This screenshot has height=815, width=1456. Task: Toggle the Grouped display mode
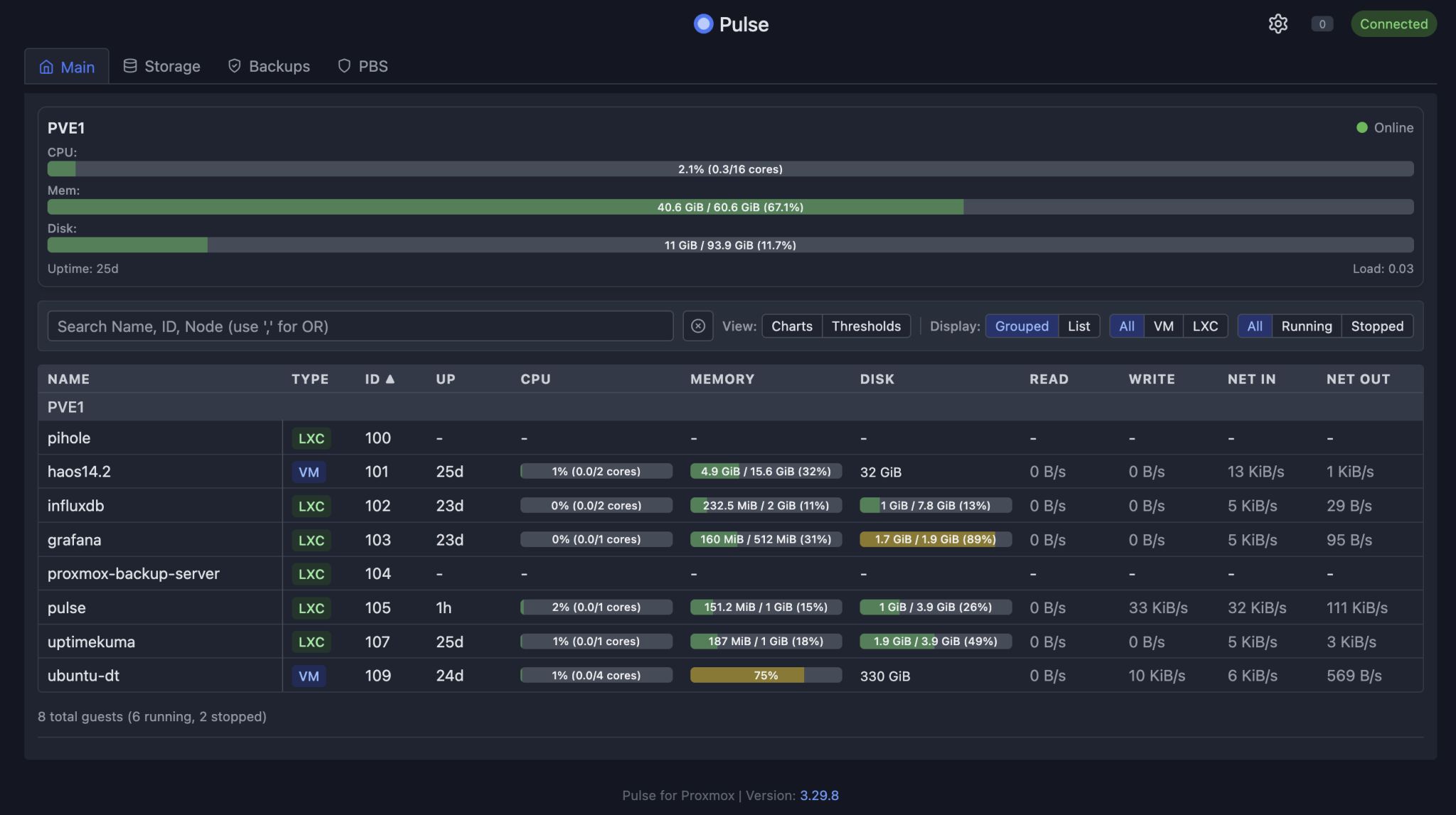1022,325
